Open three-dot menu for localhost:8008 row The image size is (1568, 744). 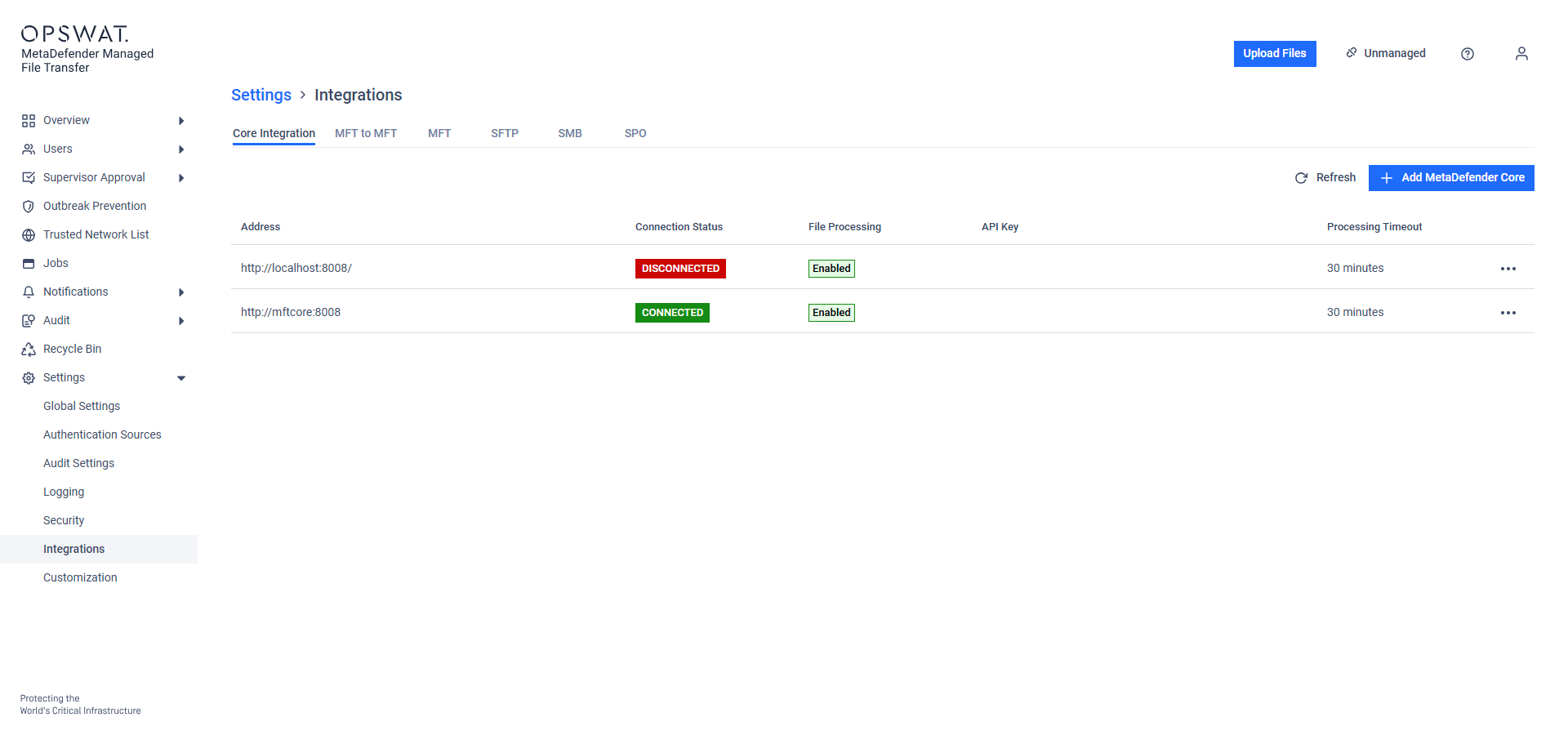pyautogui.click(x=1508, y=269)
